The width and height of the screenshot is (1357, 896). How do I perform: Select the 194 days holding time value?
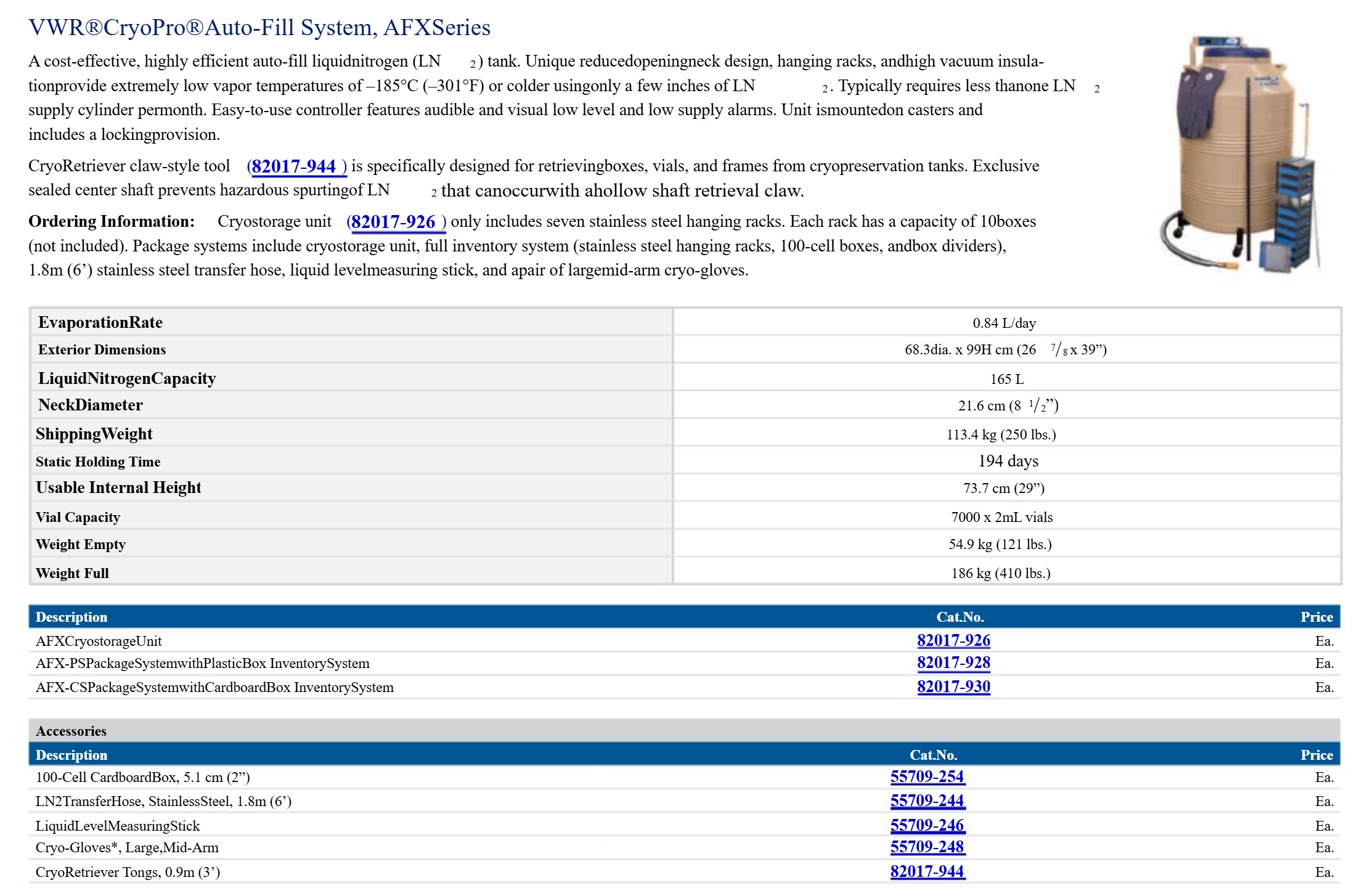[x=1008, y=461]
